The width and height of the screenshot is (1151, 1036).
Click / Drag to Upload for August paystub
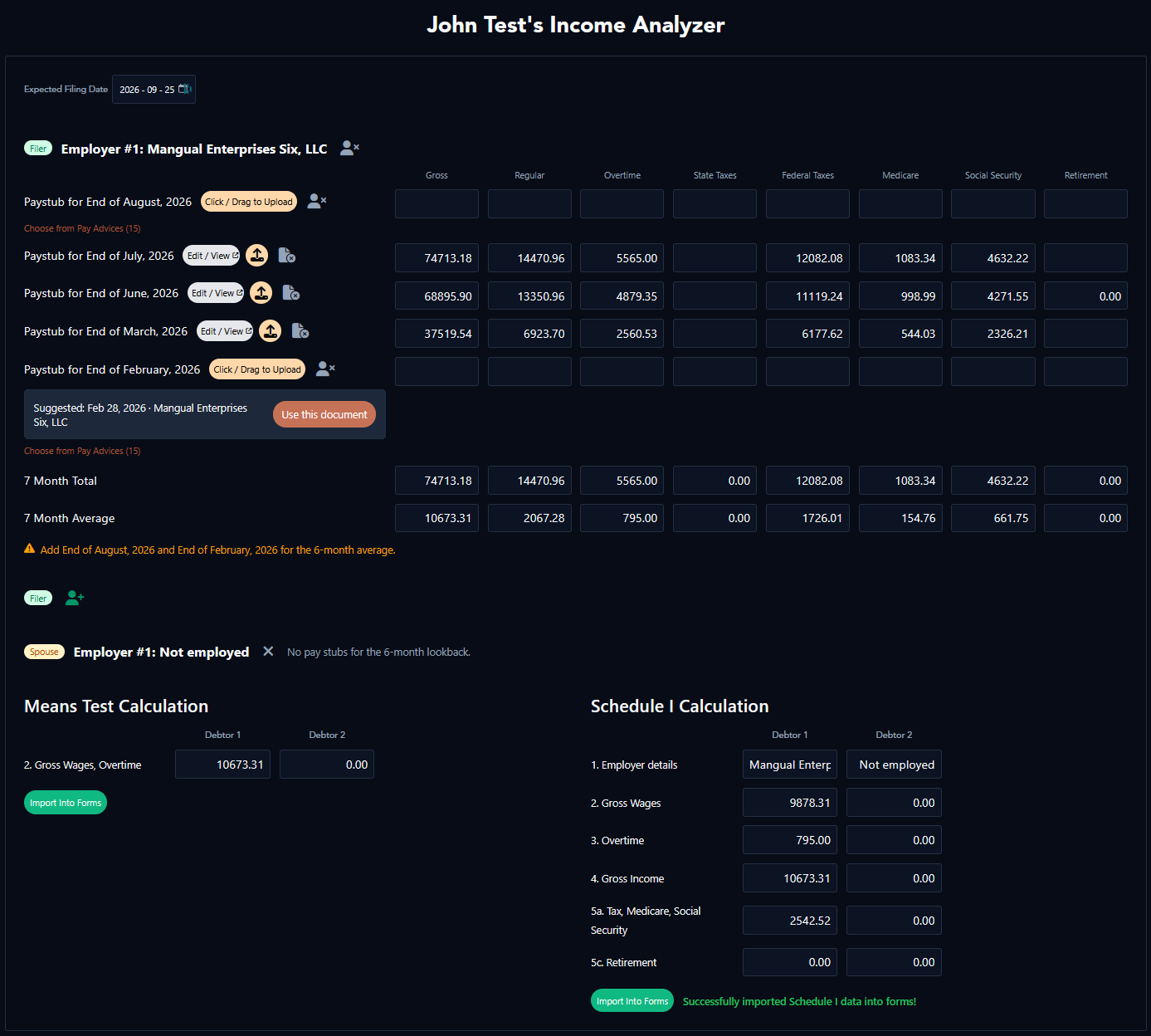[249, 202]
